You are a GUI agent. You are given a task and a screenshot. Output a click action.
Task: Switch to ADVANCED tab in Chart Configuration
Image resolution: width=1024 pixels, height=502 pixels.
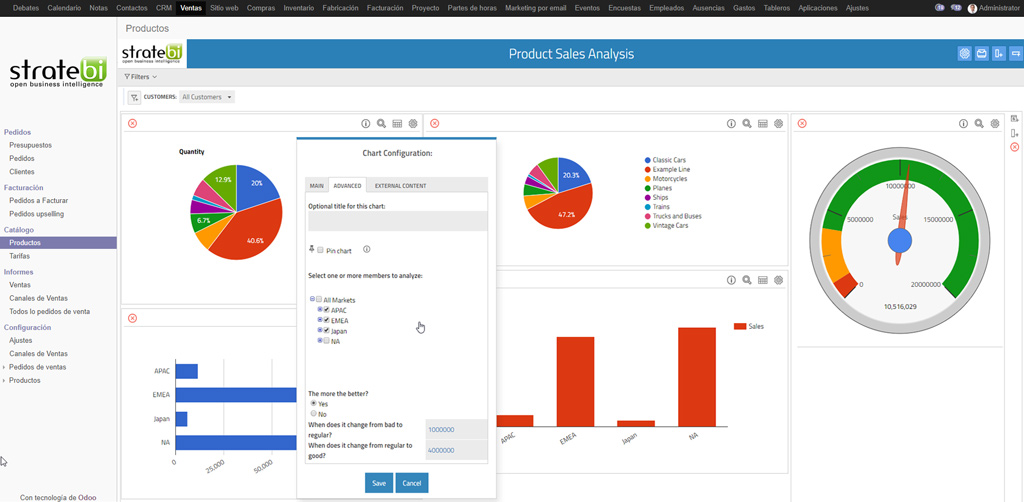[347, 185]
